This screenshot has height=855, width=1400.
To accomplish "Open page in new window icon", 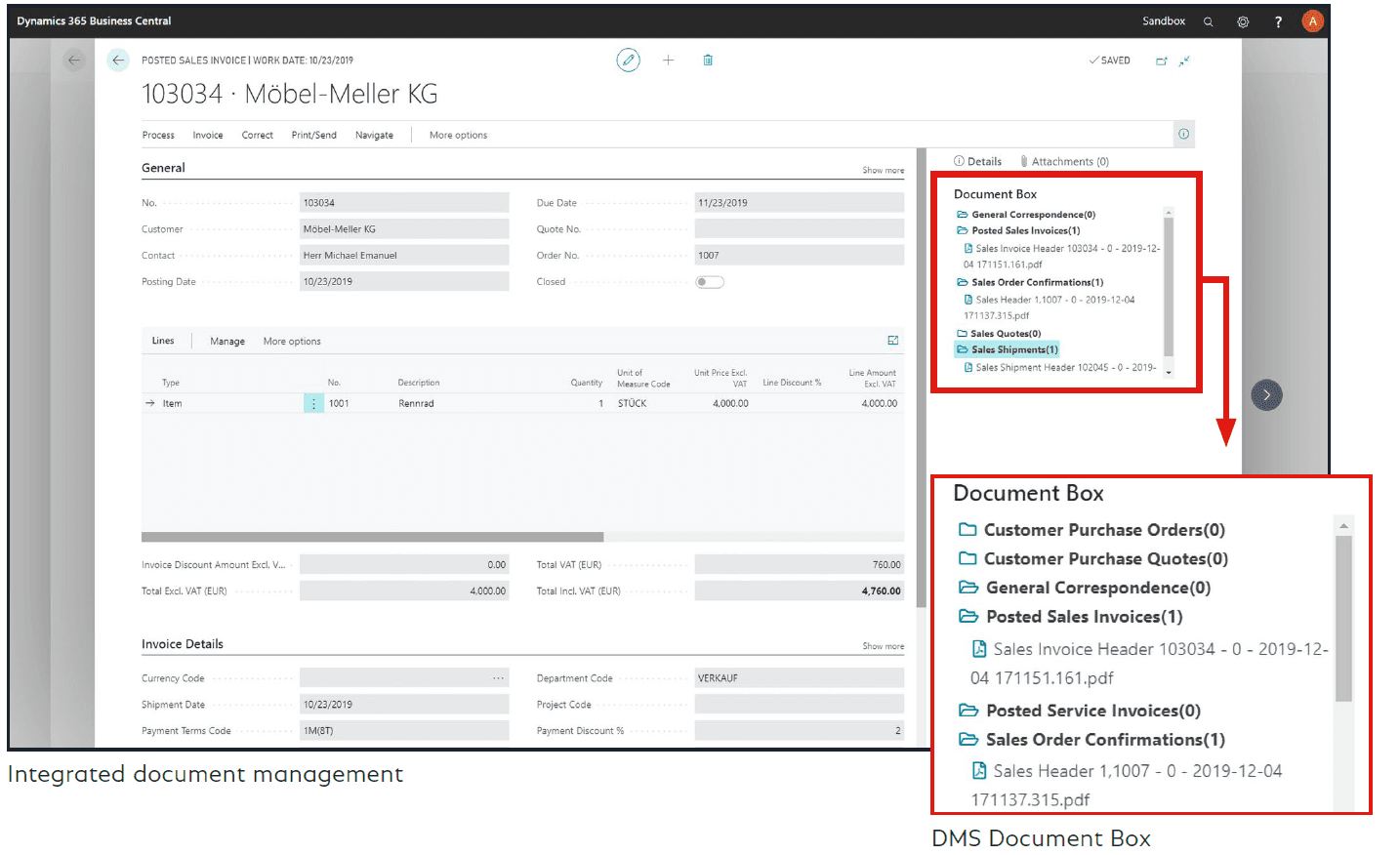I will 1162,61.
